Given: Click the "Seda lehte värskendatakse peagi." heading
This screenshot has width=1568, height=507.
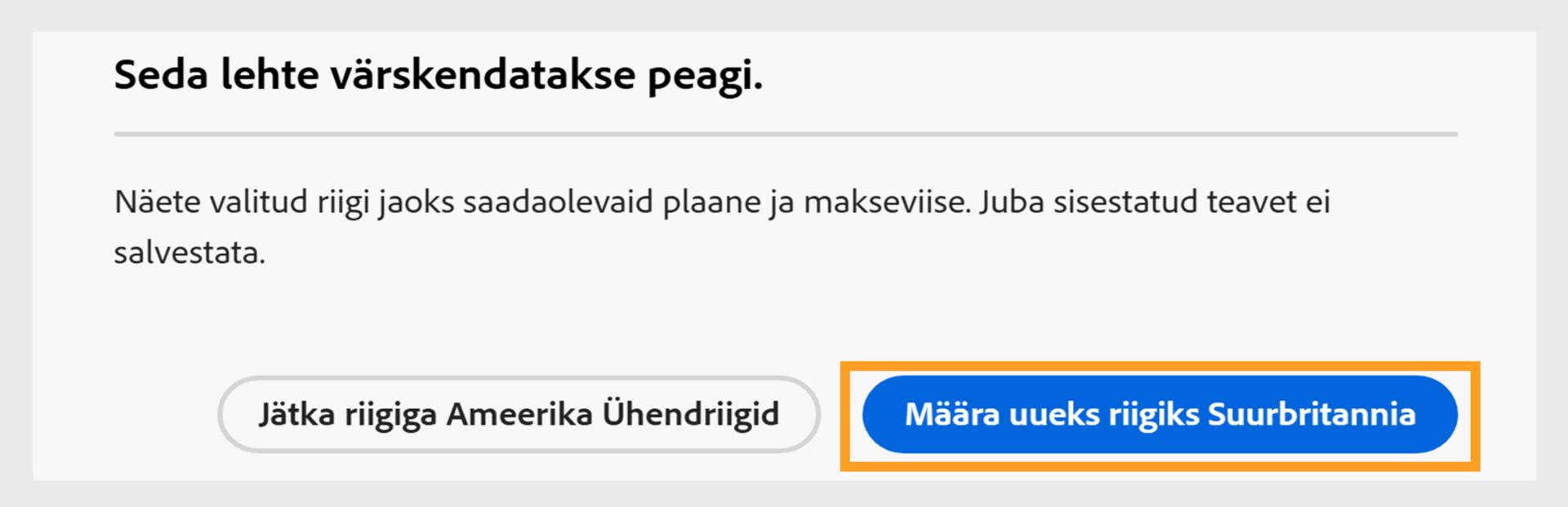Looking at the screenshot, I should point(438,75).
